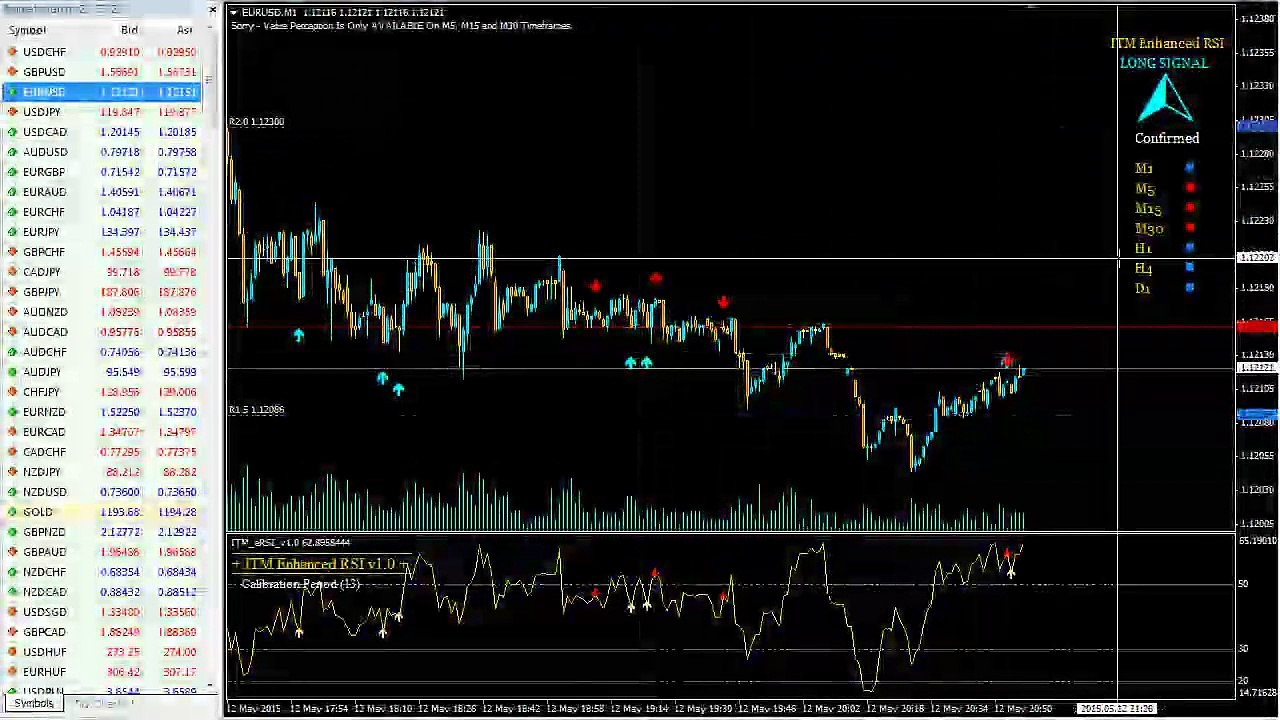Click the blue H1 timeframe indicator dot
1280x720 pixels.
[1189, 248]
